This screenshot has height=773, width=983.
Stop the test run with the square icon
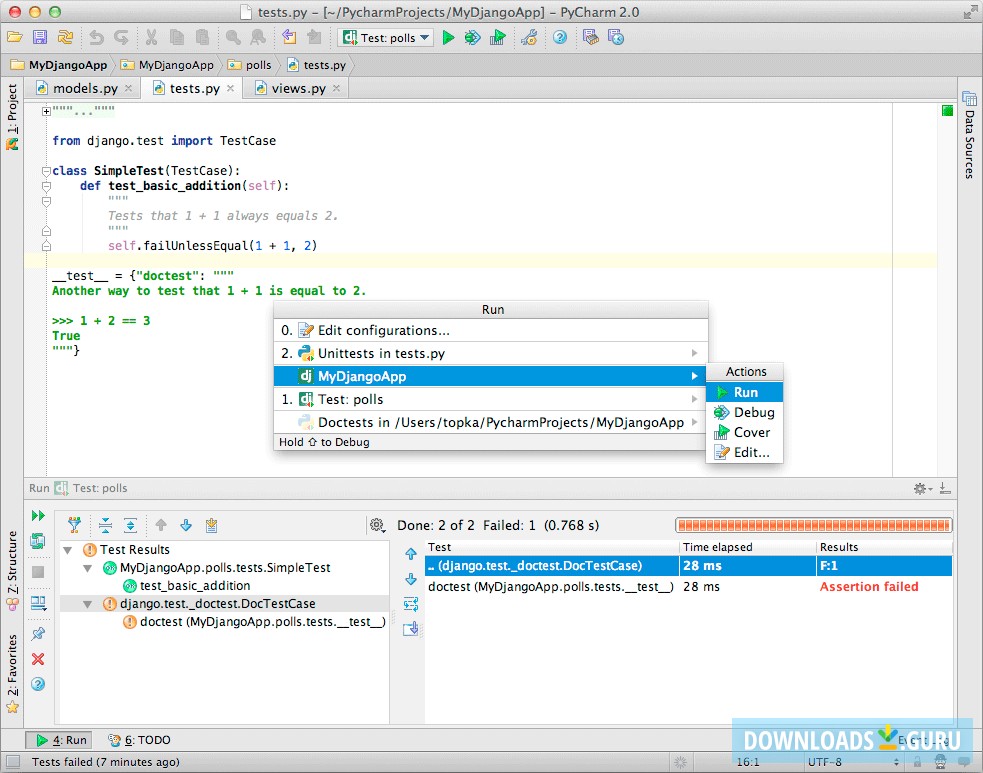tap(38, 572)
